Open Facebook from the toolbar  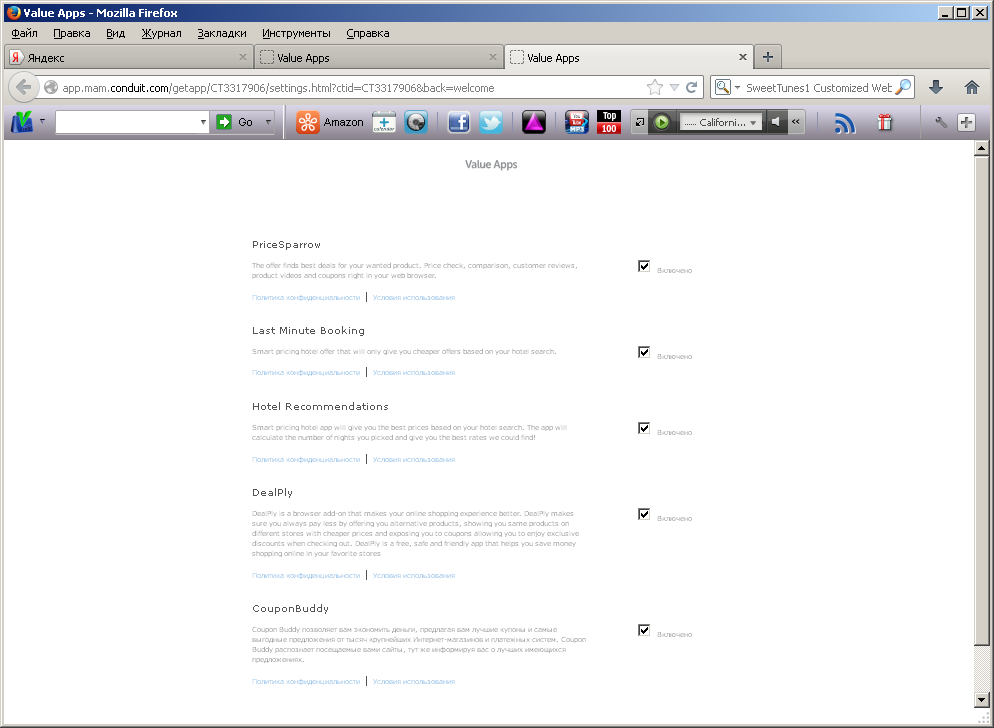click(x=459, y=122)
